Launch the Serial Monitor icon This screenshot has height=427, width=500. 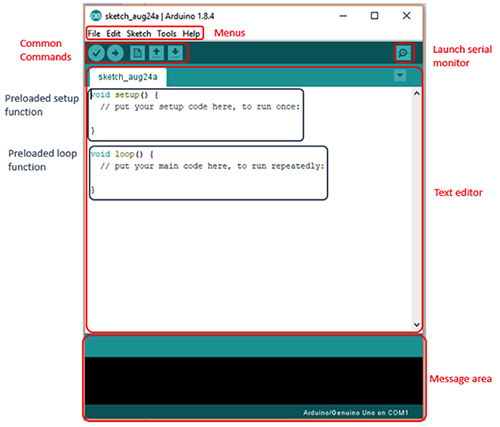pos(403,53)
